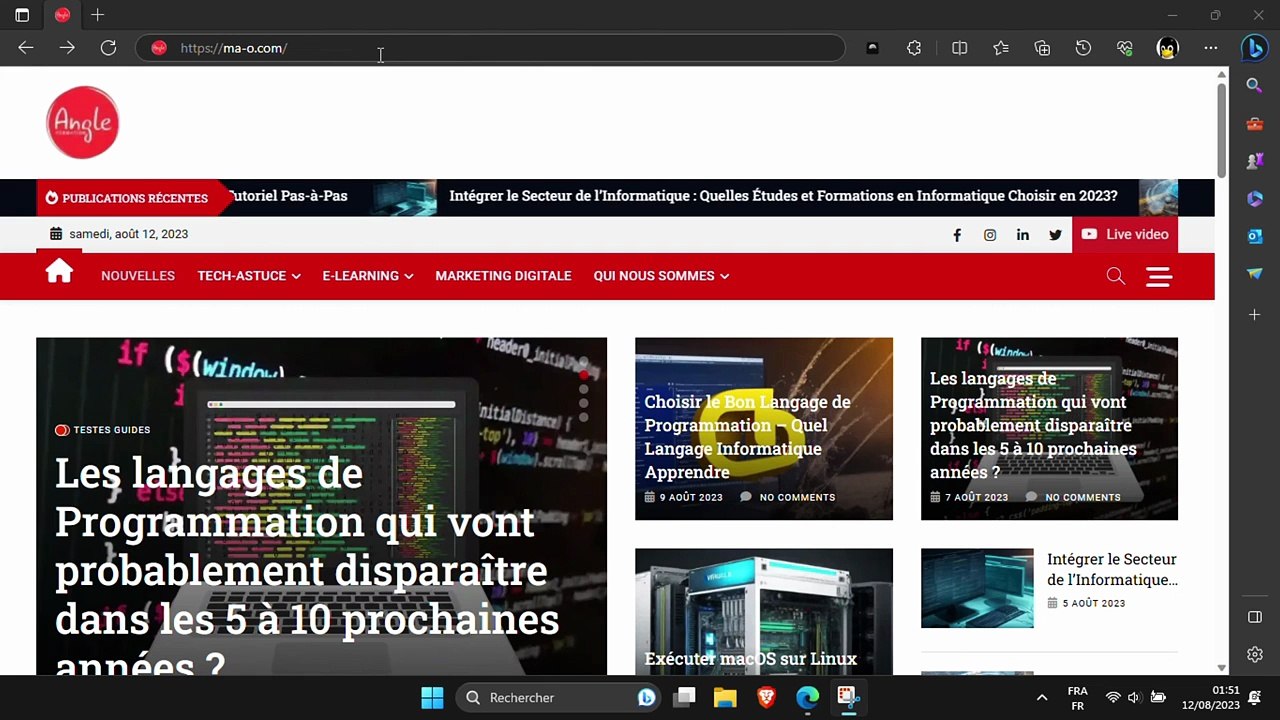
Task: Open browser History icon
Action: tap(1083, 48)
